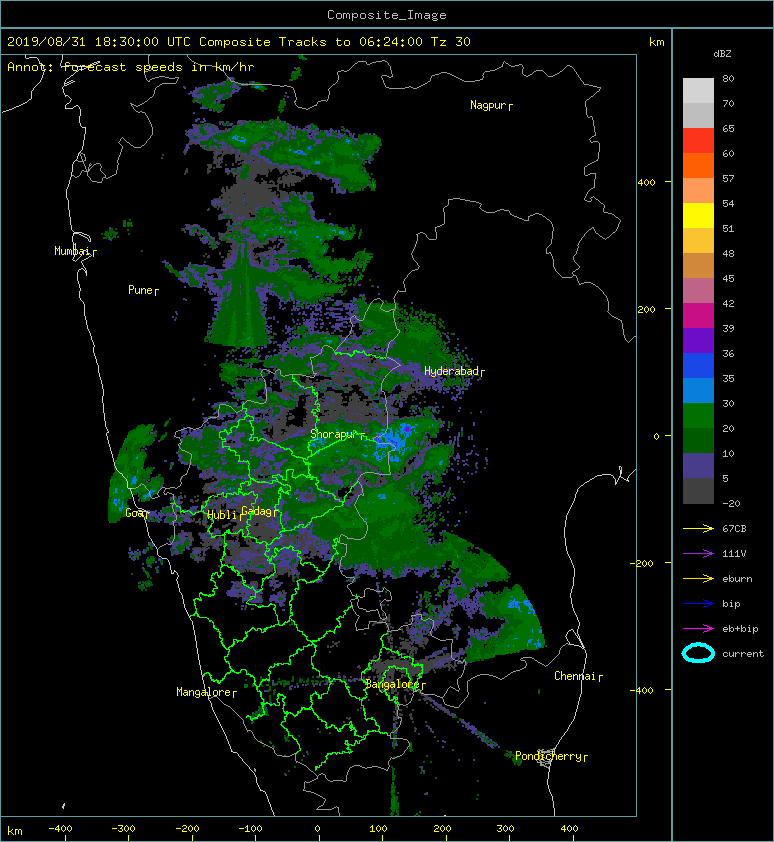The width and height of the screenshot is (774, 842).
Task: Click the 'Chennai' city label
Action: coord(578,677)
